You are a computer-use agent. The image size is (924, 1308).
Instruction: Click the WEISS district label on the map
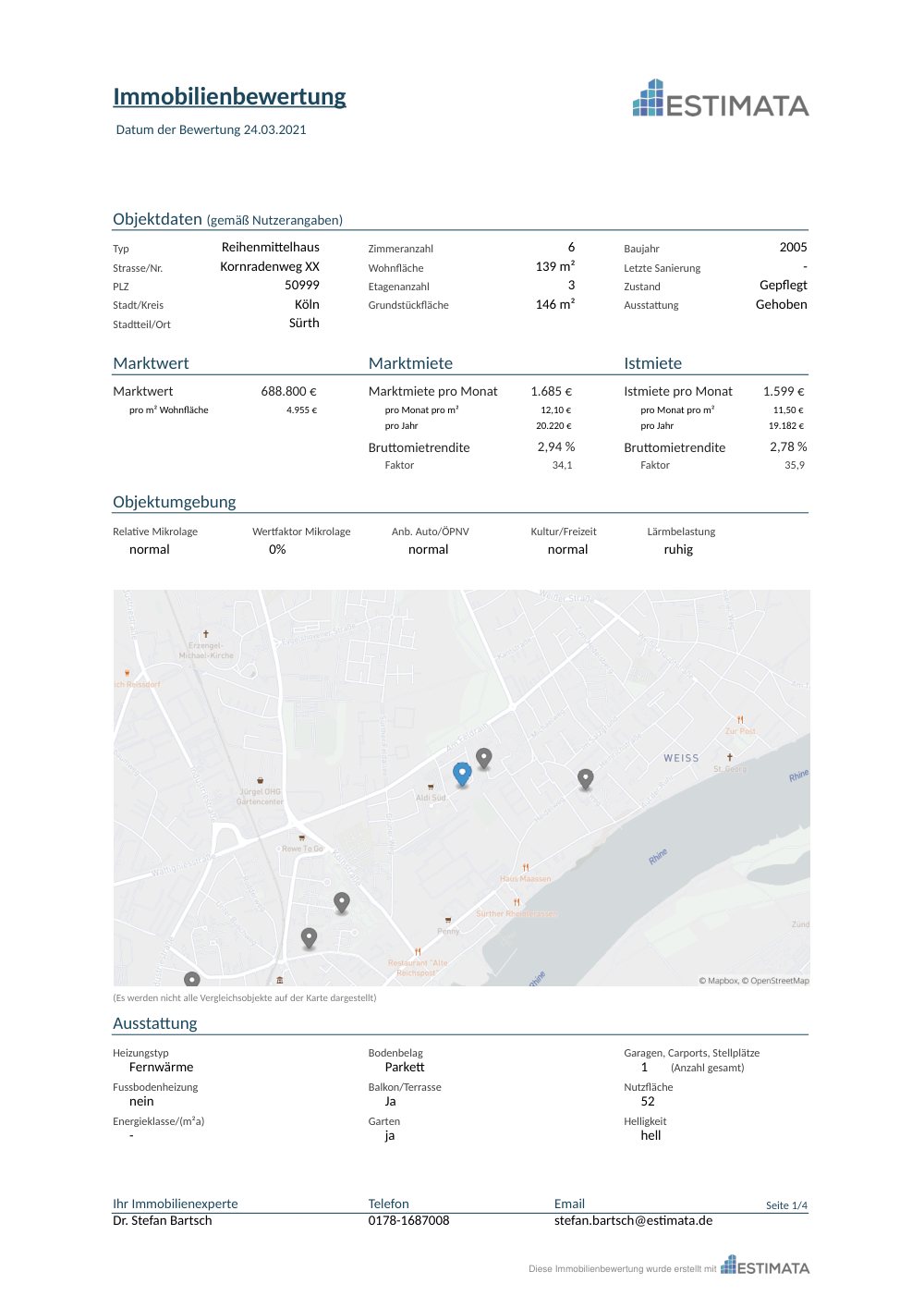click(x=682, y=758)
